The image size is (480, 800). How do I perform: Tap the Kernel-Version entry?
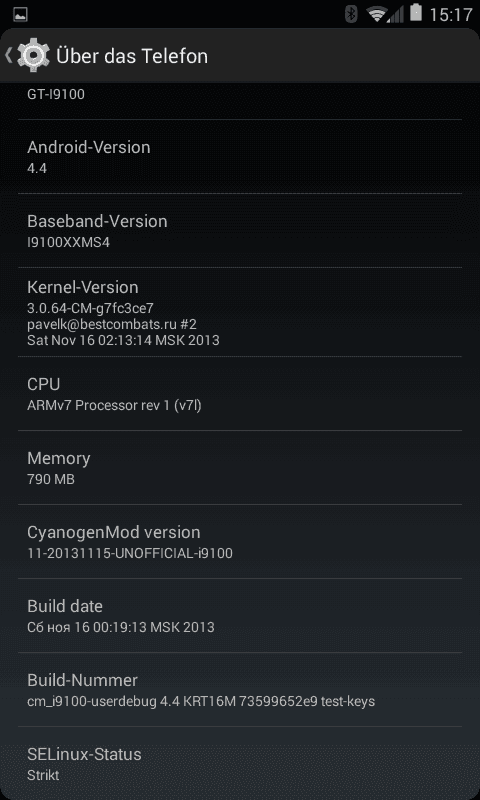pos(240,312)
